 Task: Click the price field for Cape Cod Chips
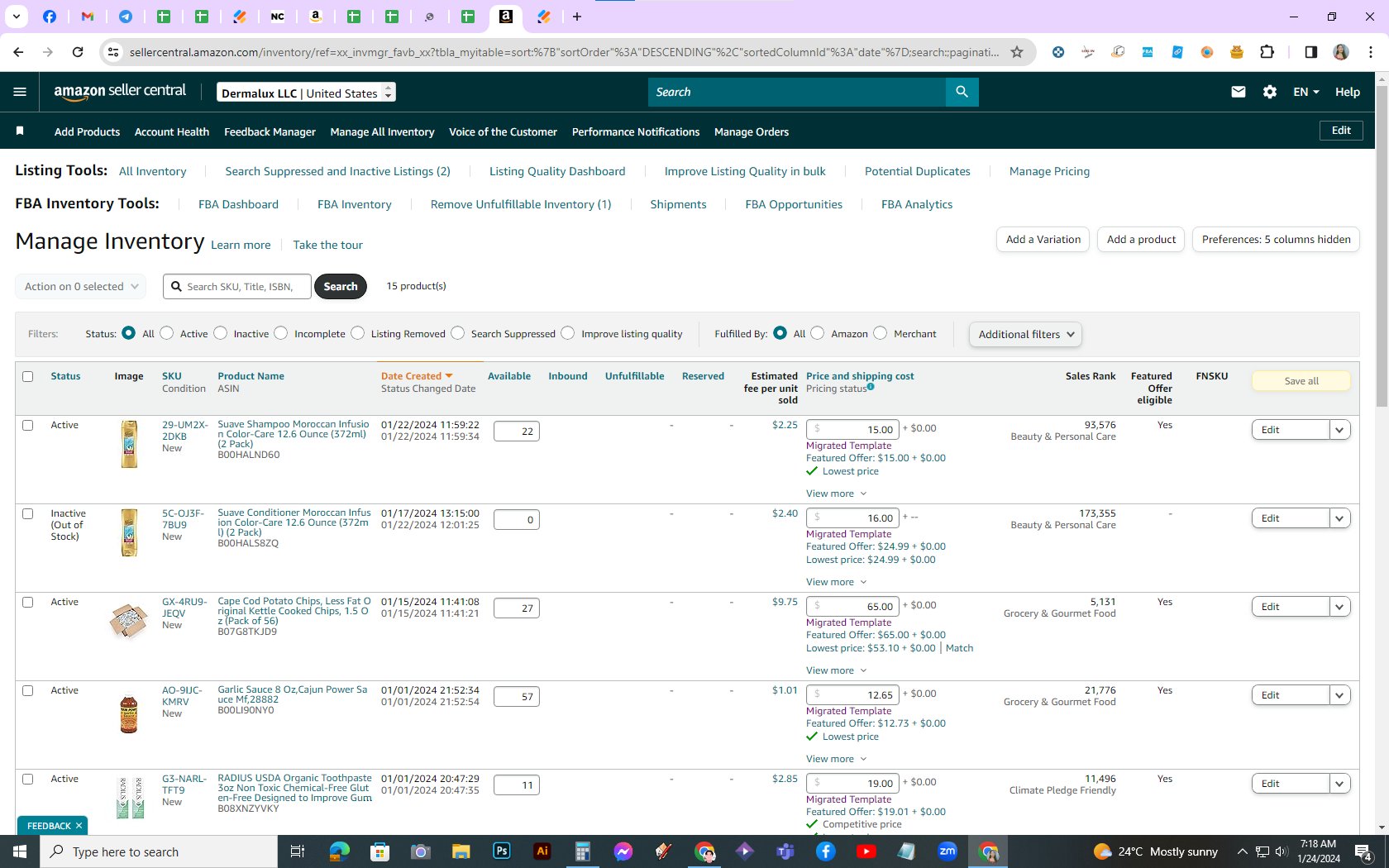pos(852,606)
